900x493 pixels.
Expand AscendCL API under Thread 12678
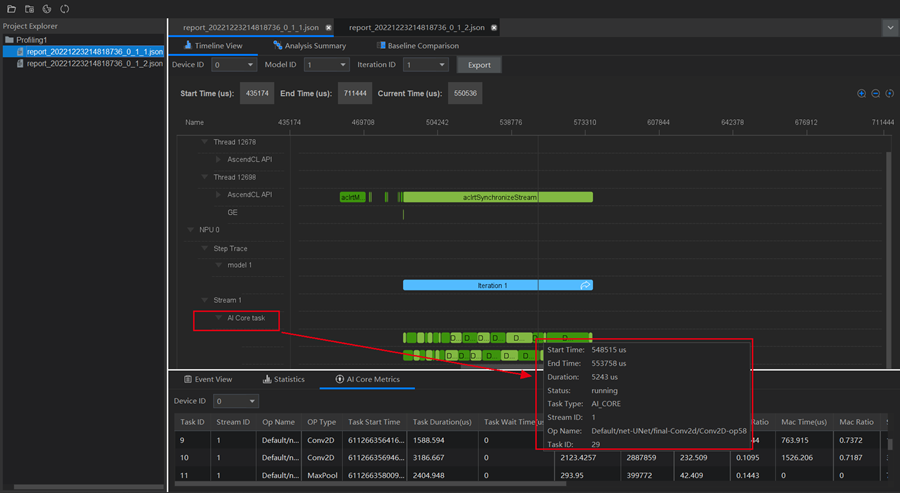219,159
